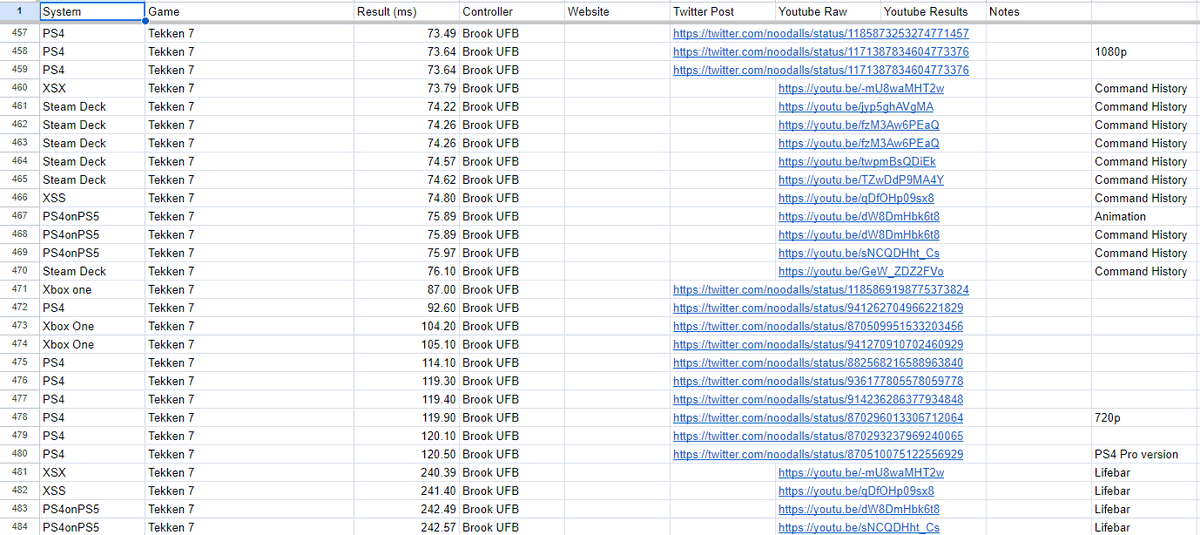The width and height of the screenshot is (1200, 535).
Task: Open YouTube link youtu.be/jyp5ghAVgMA
Action: point(856,106)
